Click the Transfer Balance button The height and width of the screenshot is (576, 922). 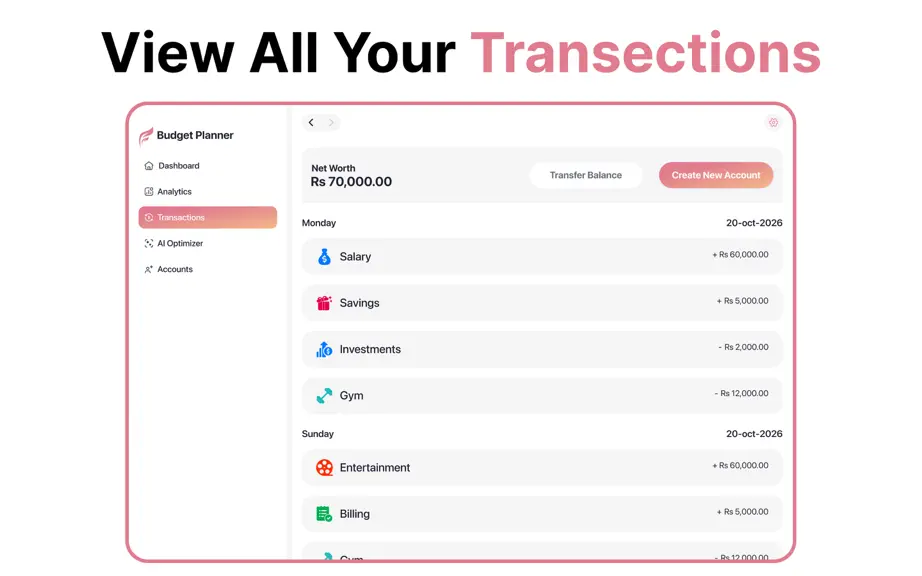click(586, 175)
